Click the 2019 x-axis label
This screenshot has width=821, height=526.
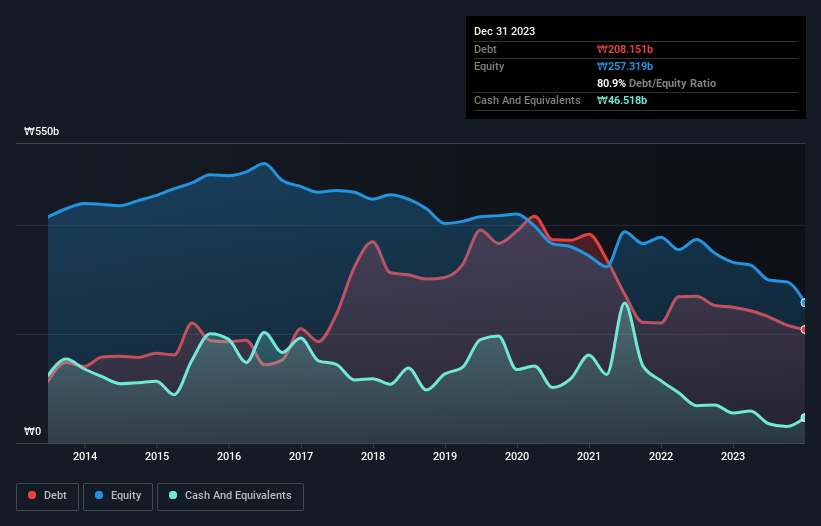pos(445,456)
